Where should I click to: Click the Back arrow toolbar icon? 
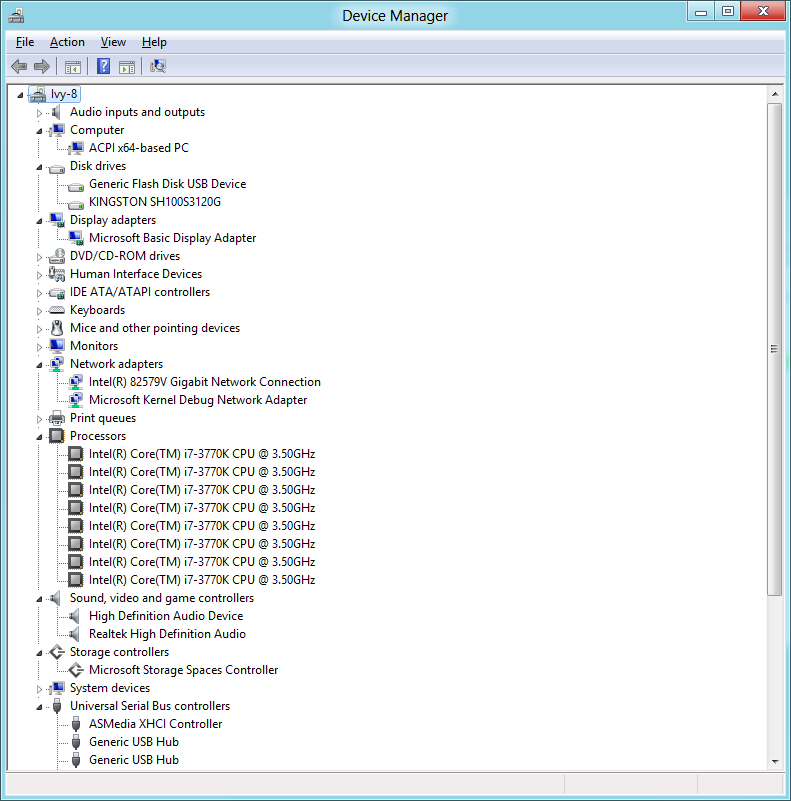[x=19, y=66]
